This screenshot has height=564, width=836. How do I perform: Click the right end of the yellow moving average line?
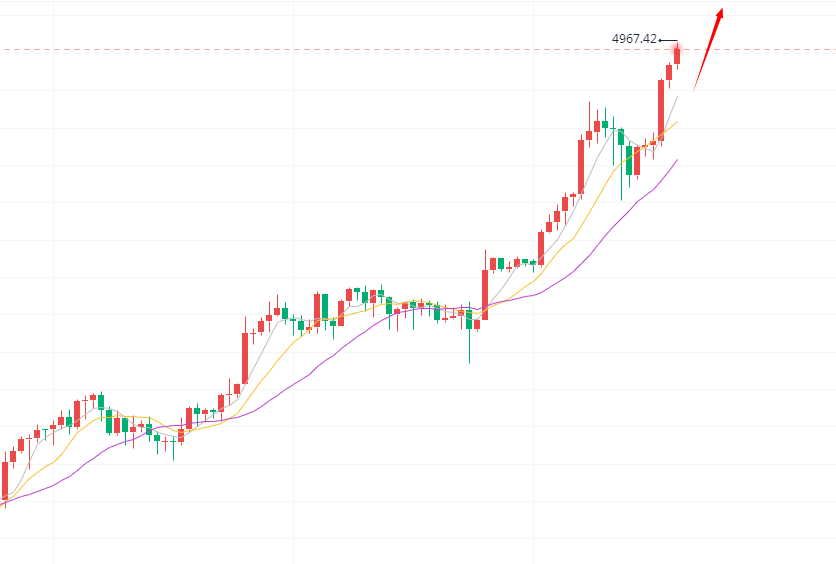pyautogui.click(x=677, y=122)
